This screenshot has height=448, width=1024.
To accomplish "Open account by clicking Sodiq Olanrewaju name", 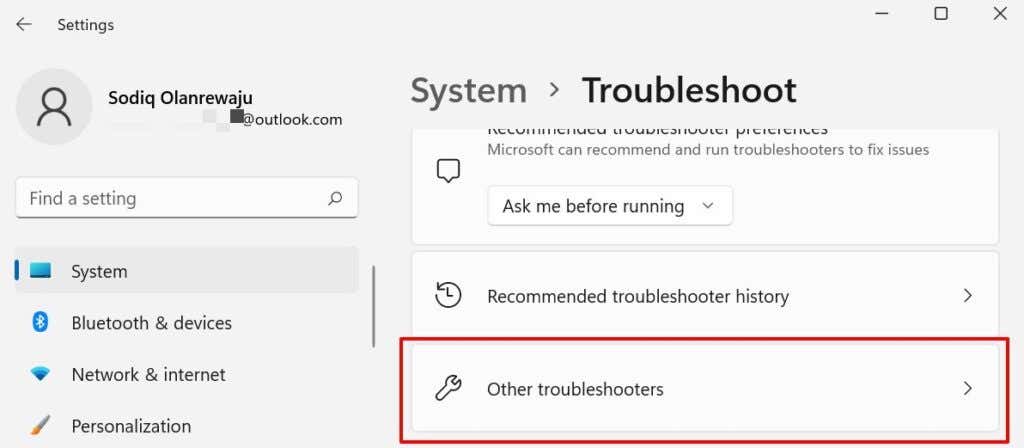I will coord(180,98).
